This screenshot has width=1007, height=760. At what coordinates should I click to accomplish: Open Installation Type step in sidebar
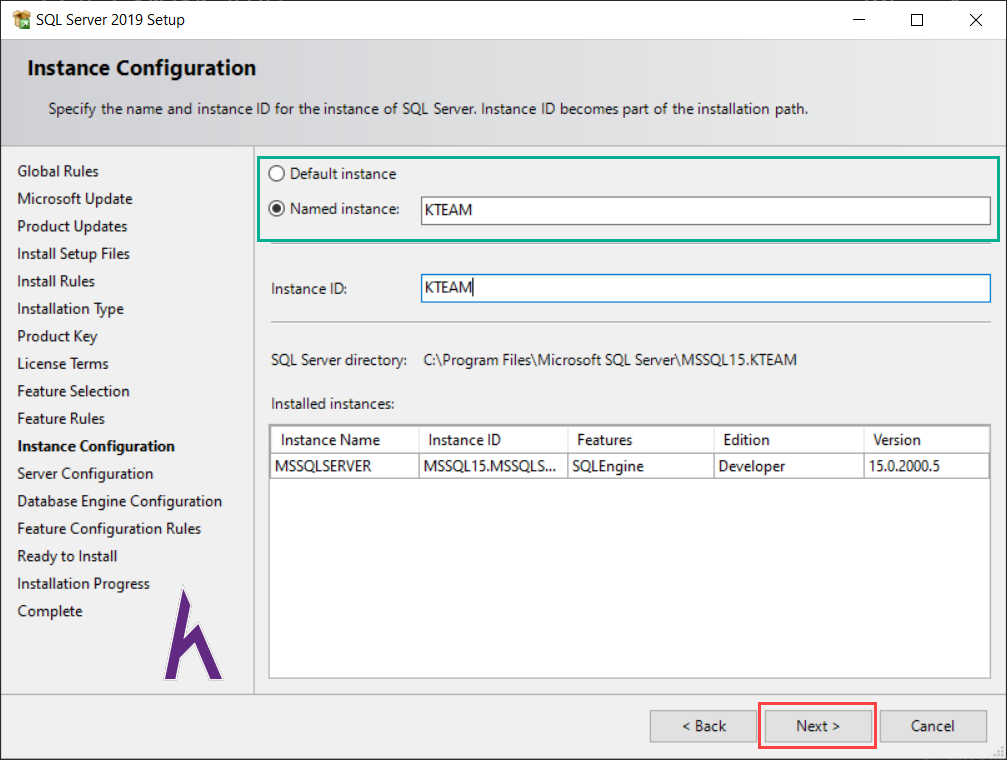click(70, 309)
